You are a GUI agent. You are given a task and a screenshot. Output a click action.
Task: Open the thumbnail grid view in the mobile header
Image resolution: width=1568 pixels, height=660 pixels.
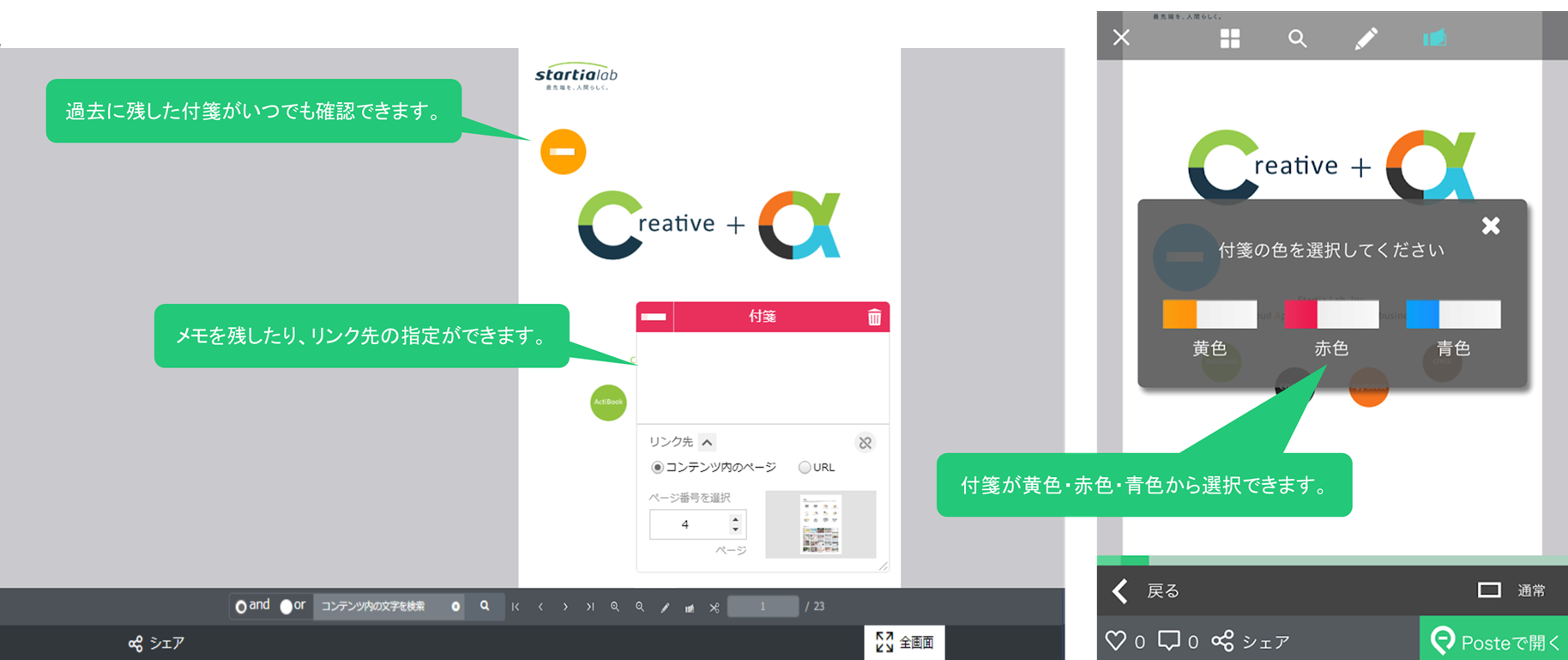[x=1230, y=39]
